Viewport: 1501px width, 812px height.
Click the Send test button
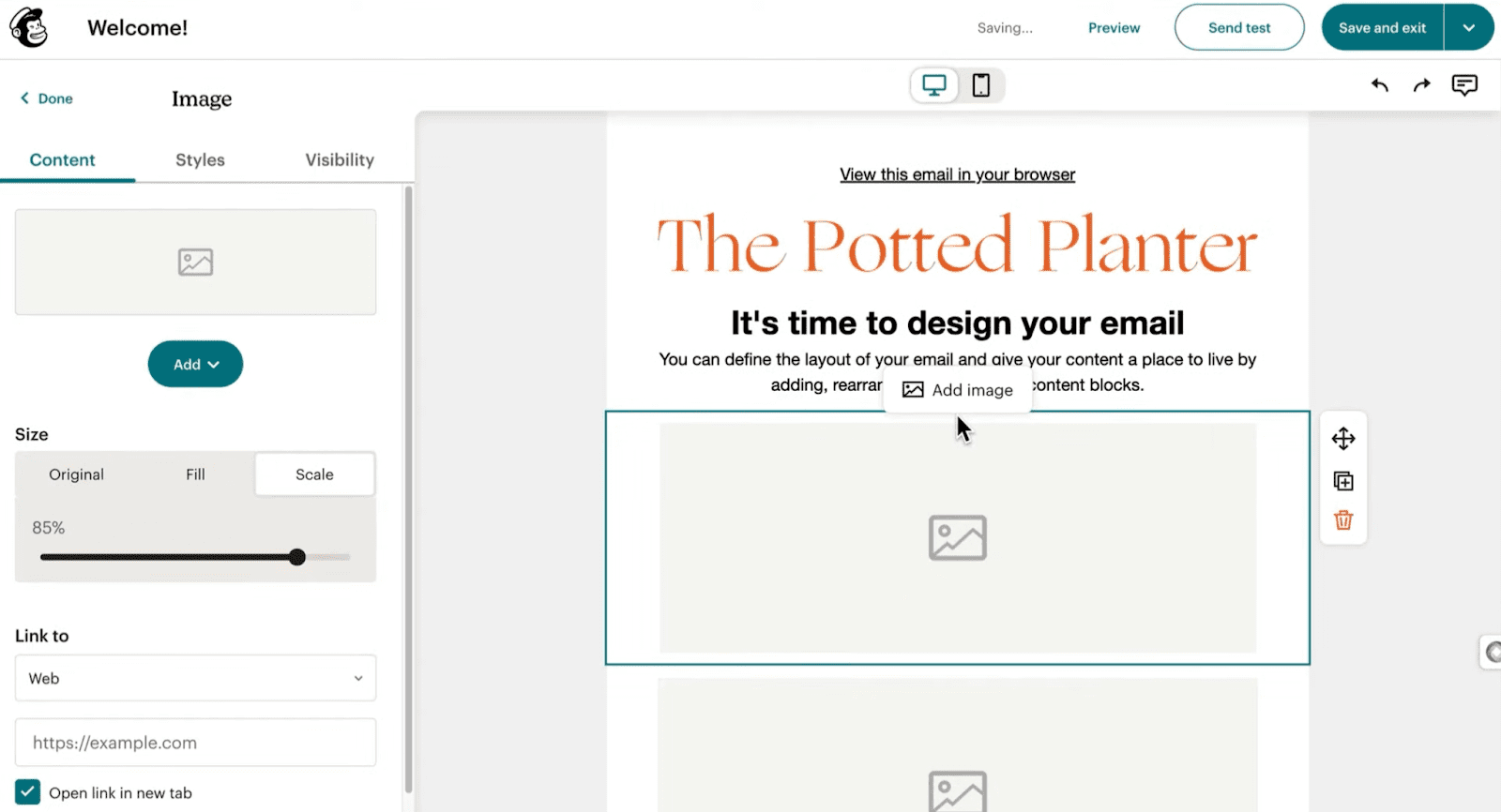coord(1239,28)
